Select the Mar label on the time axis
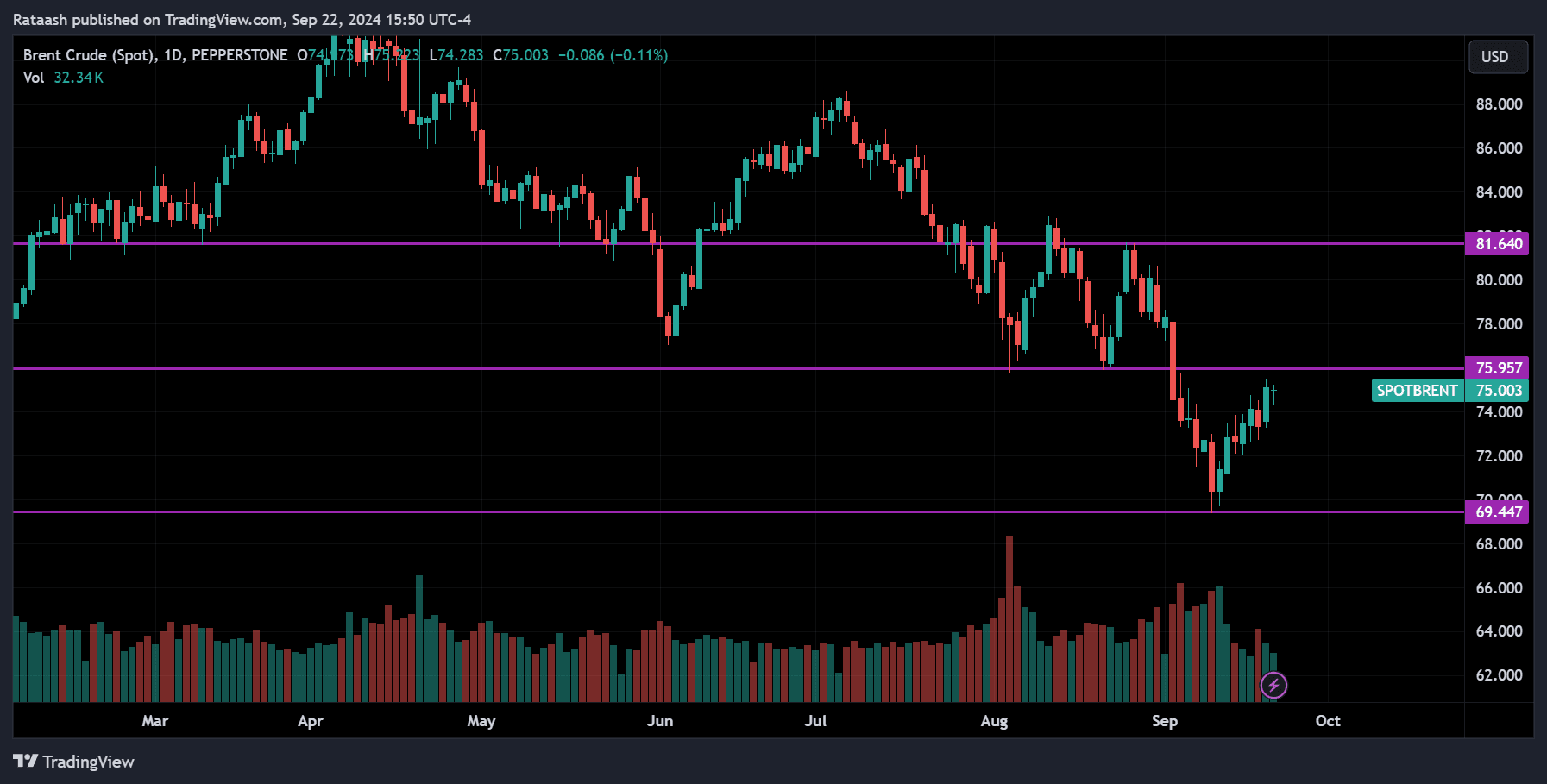The image size is (1547, 784). click(x=154, y=721)
